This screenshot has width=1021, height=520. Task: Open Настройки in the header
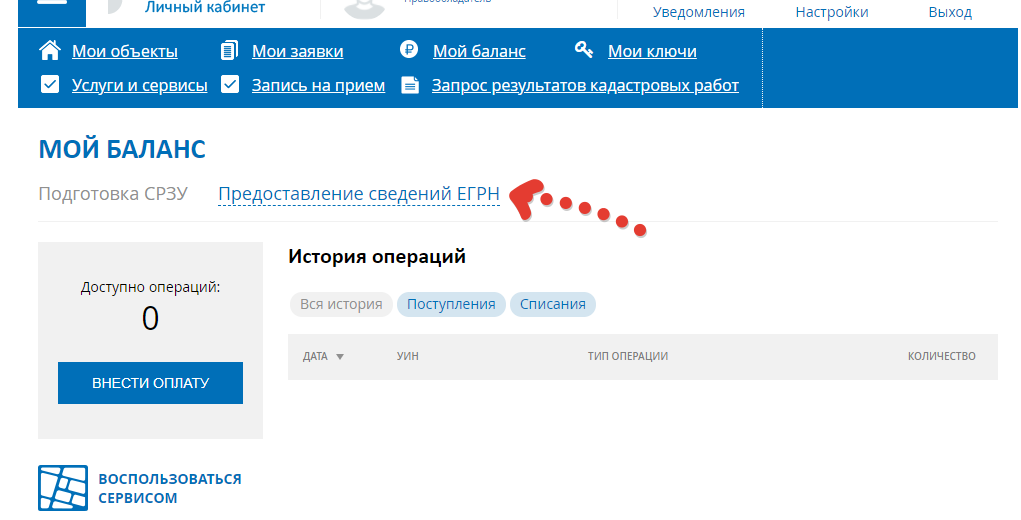click(832, 12)
